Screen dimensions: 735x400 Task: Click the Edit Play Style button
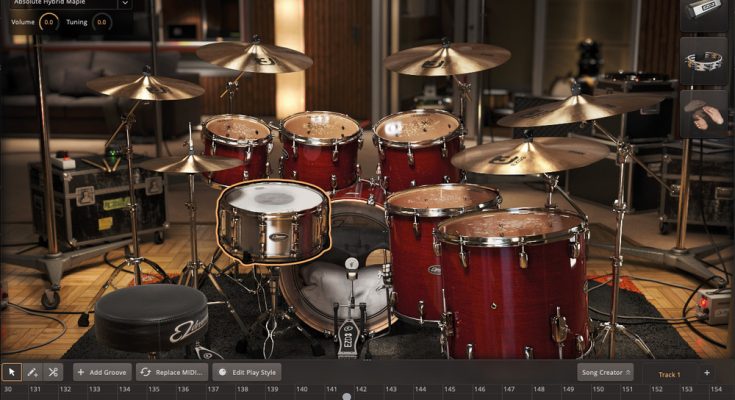pos(248,372)
